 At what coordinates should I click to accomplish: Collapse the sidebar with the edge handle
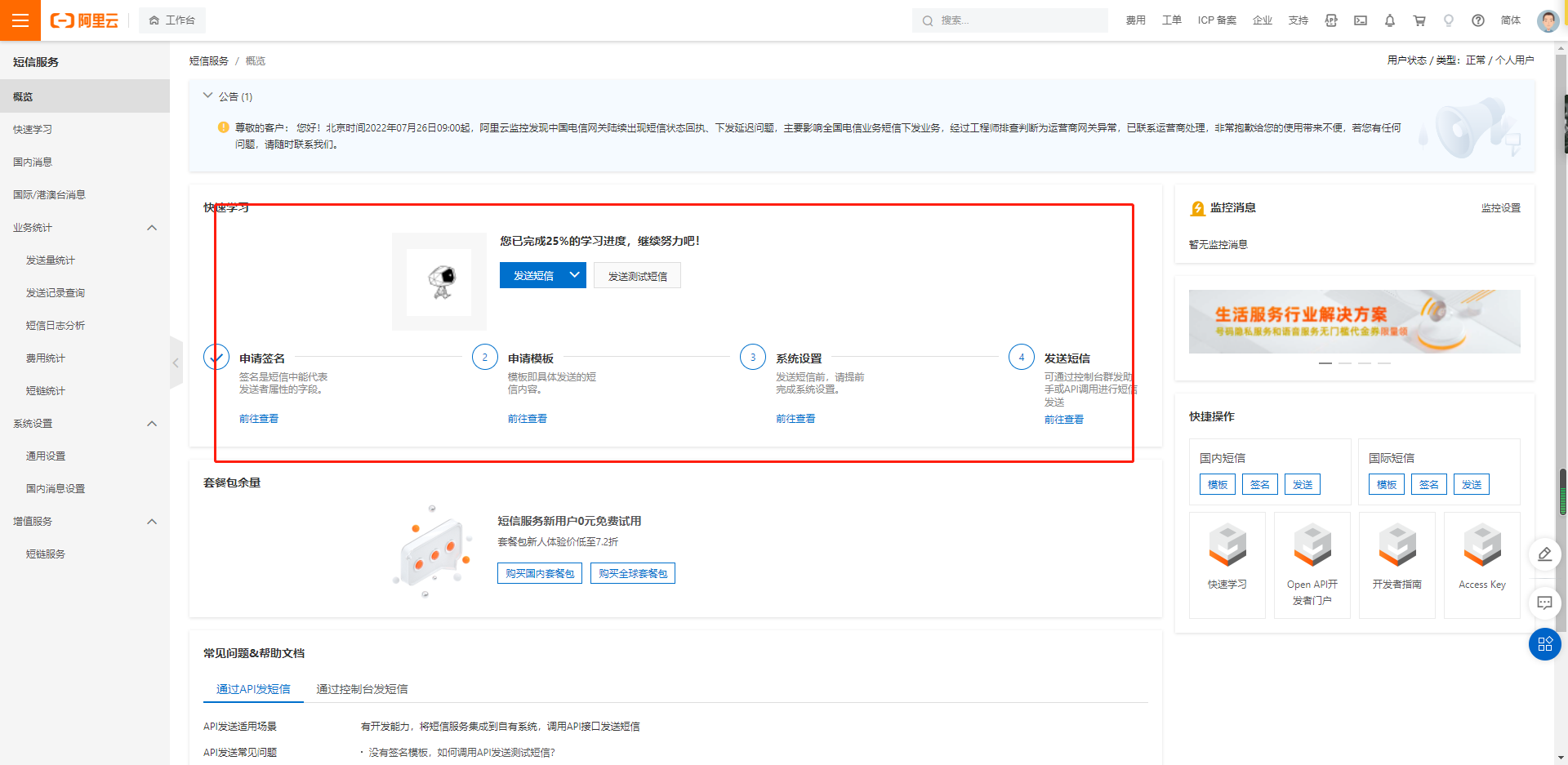(x=176, y=362)
